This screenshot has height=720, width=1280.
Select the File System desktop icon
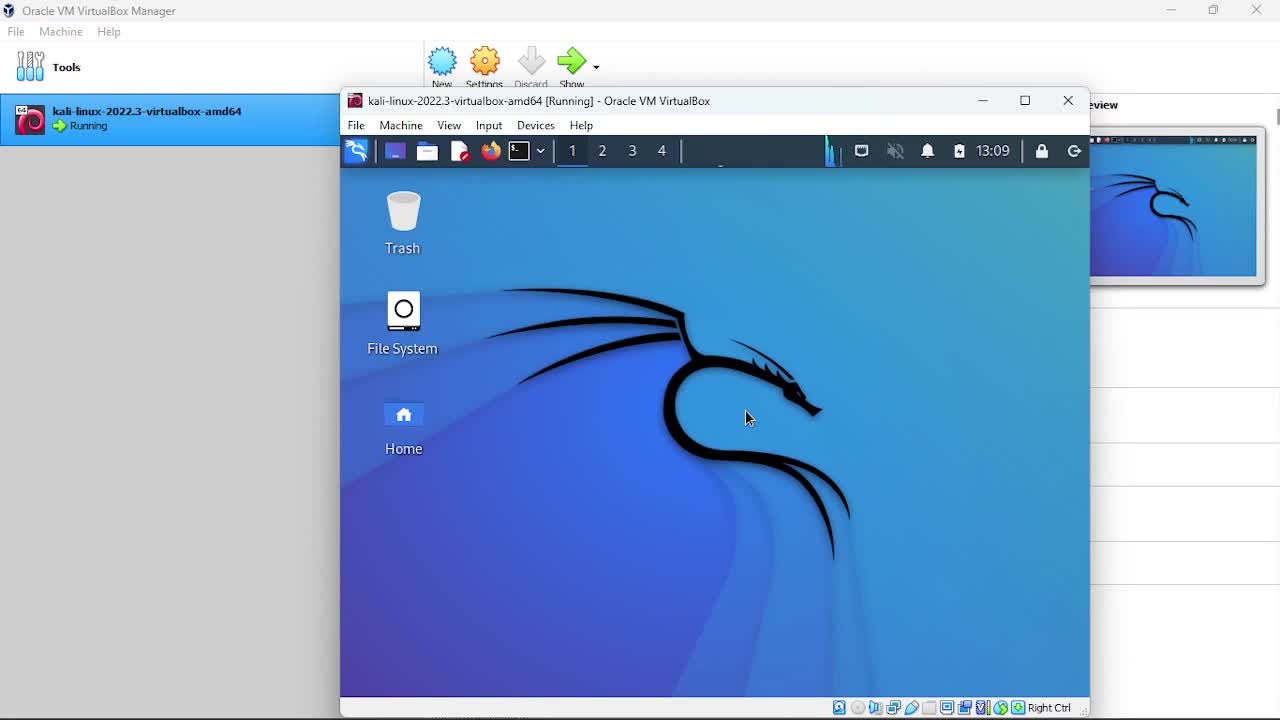(x=403, y=324)
